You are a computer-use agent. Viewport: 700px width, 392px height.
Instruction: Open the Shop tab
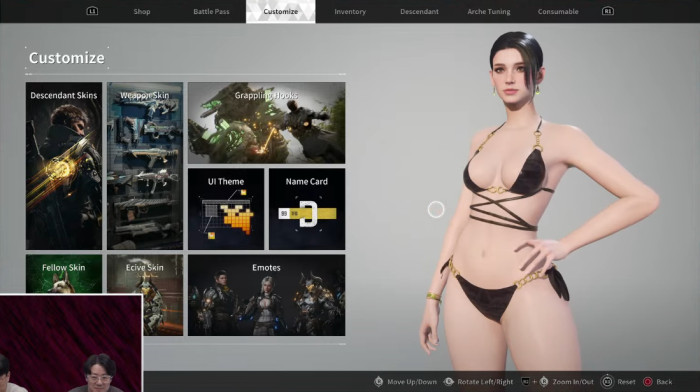(x=142, y=12)
